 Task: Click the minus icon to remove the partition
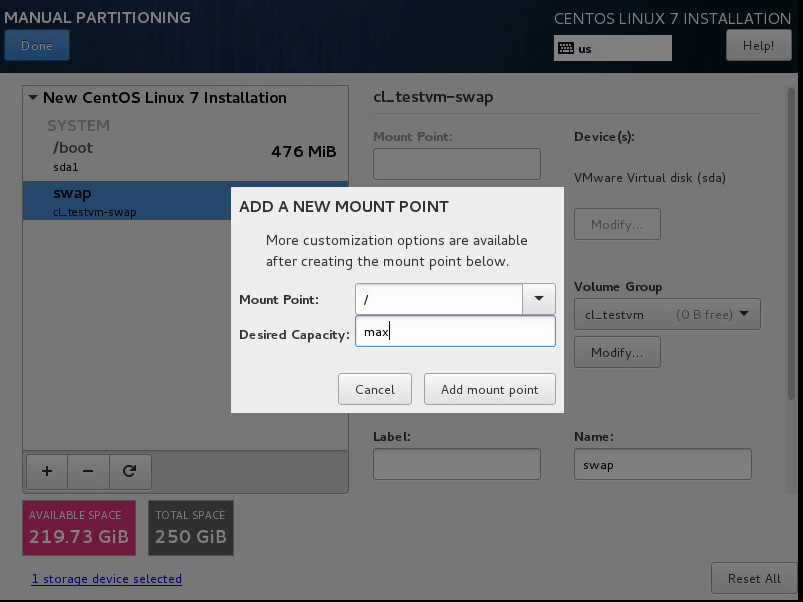tap(88, 471)
